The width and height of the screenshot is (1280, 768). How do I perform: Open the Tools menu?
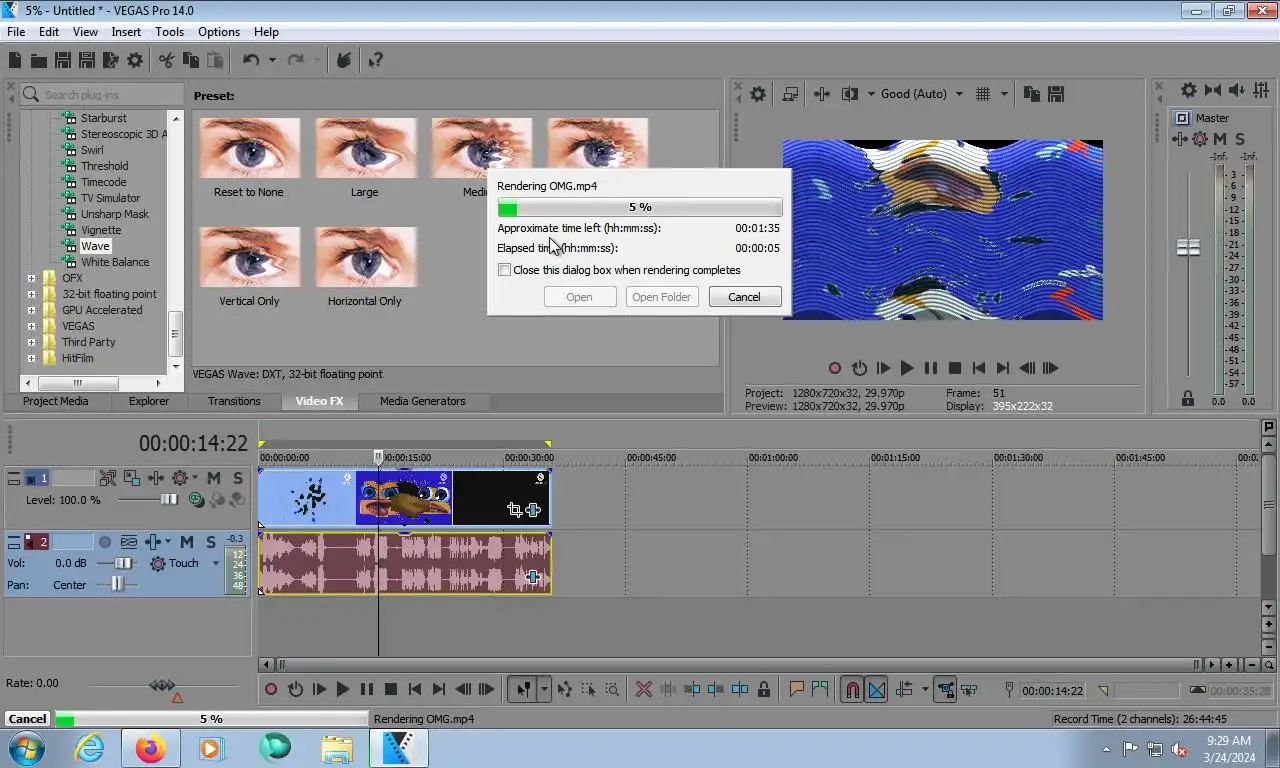(169, 32)
